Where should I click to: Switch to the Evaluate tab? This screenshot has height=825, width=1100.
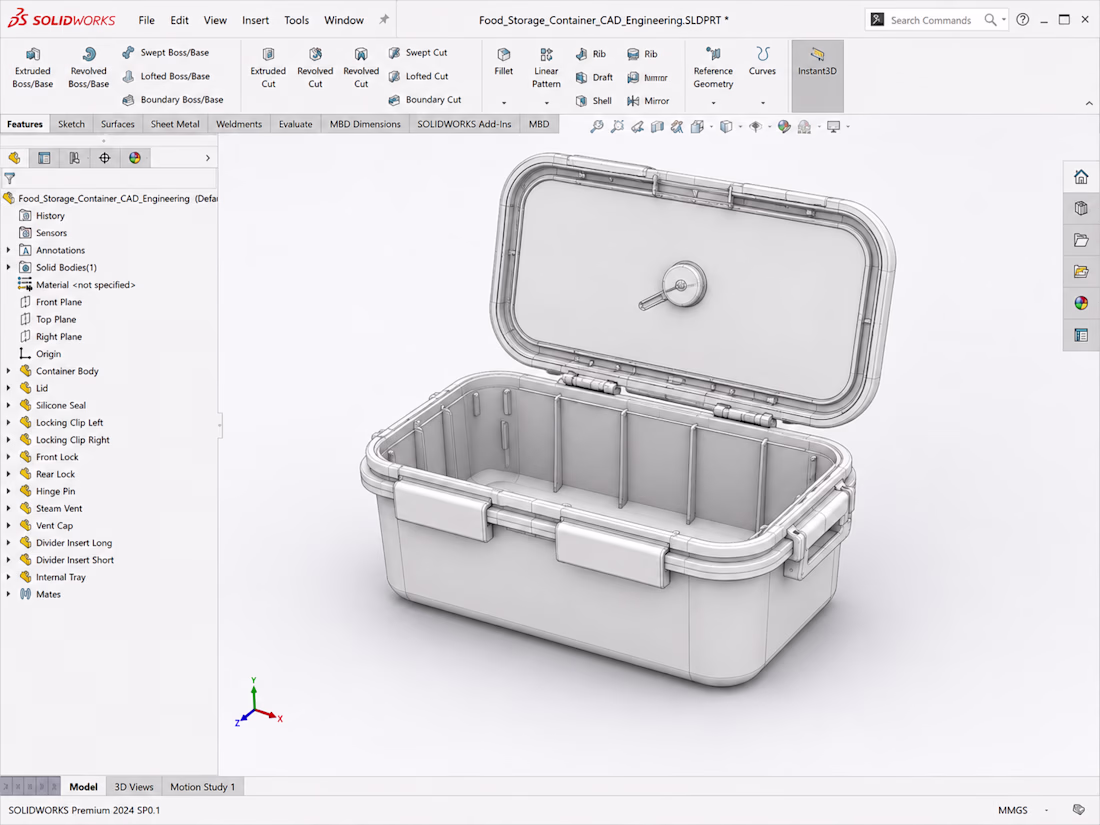click(x=295, y=124)
